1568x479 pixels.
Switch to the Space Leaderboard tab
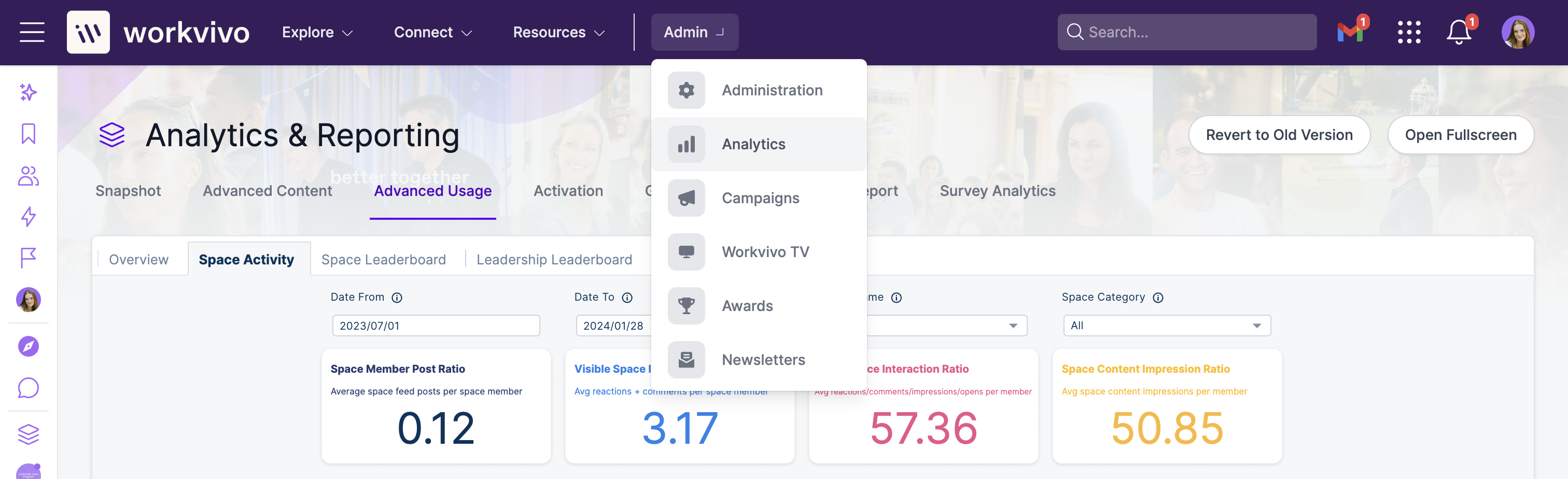(x=384, y=259)
